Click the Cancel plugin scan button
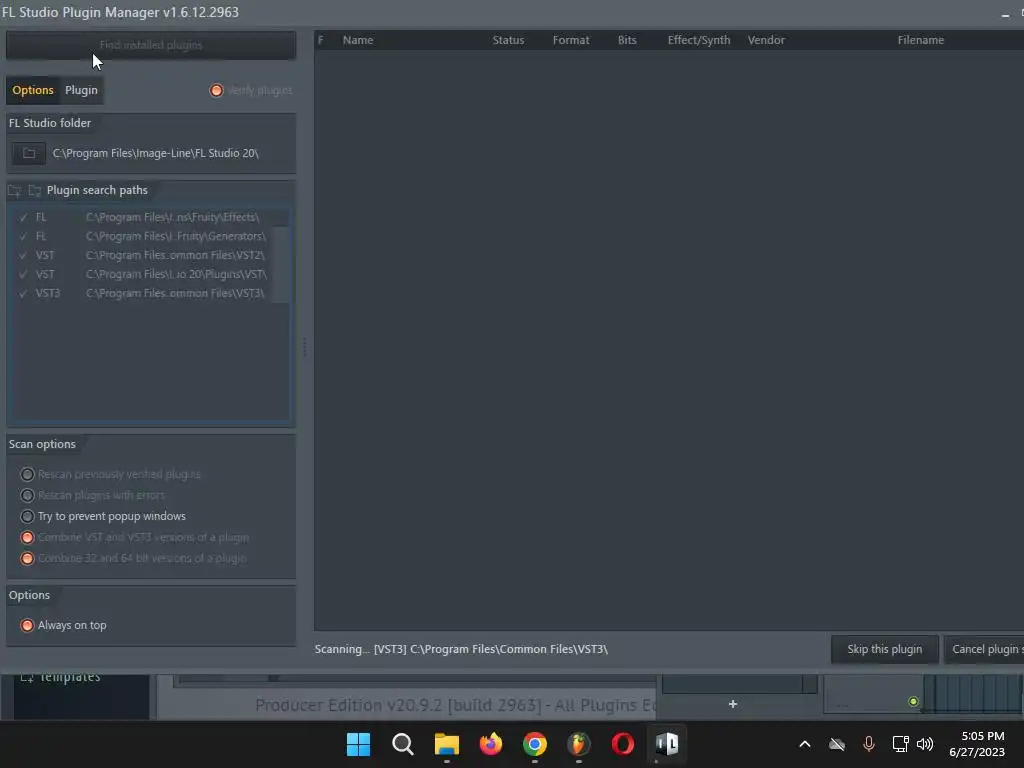 tap(985, 649)
